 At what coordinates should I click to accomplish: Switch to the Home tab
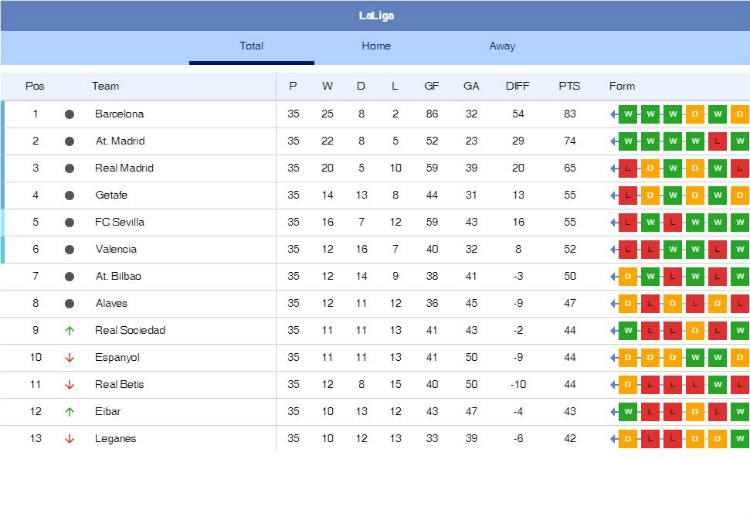(376, 46)
